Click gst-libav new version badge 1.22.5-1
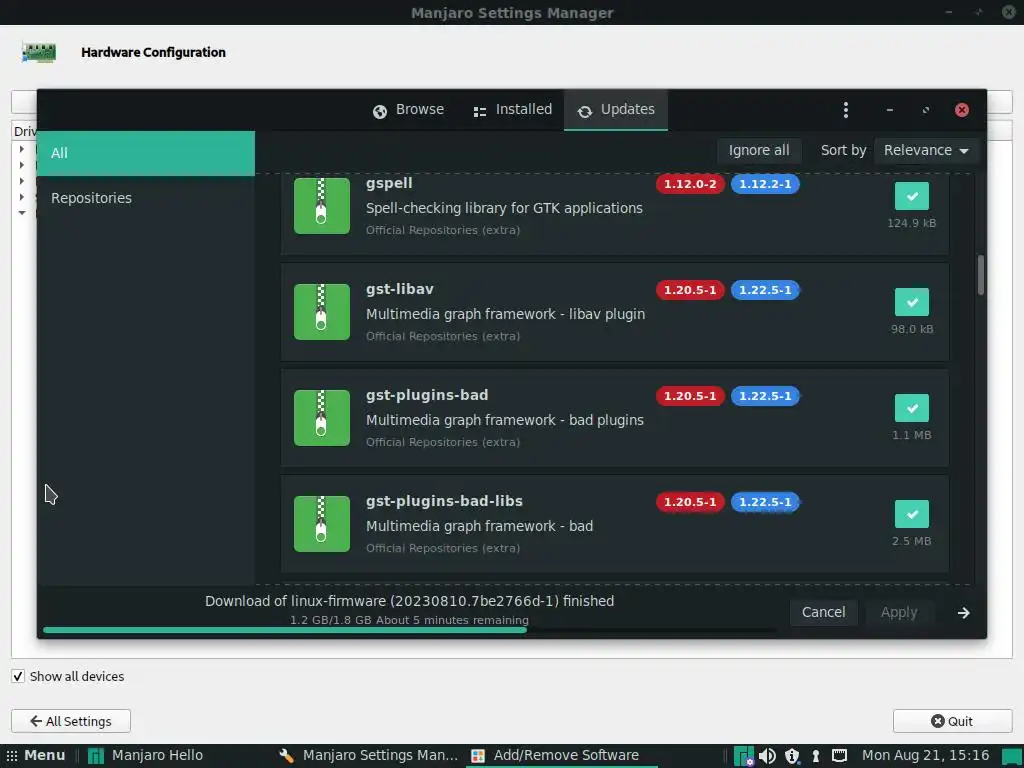 click(x=765, y=290)
